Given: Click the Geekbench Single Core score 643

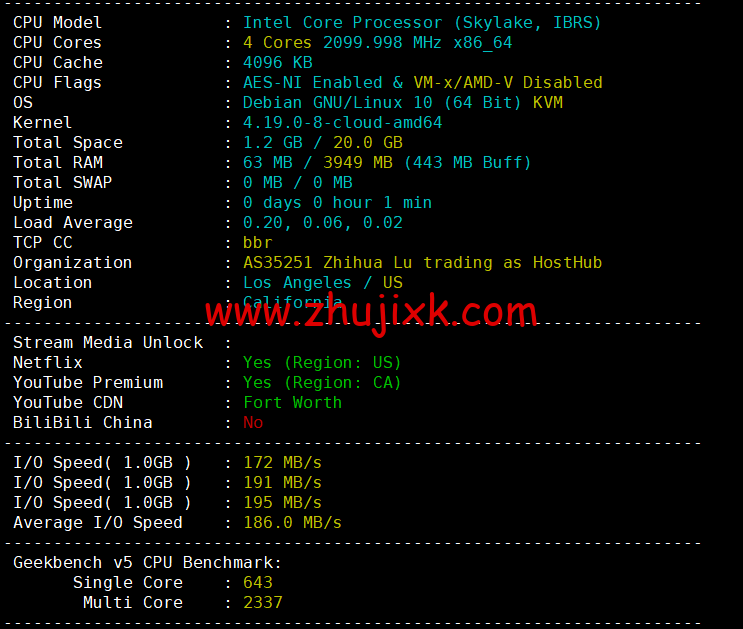Looking at the screenshot, I should point(258,582).
